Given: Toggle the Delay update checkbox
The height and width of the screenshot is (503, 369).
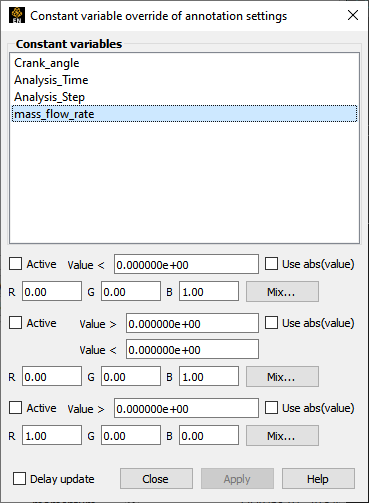Looking at the screenshot, I should [x=19, y=479].
